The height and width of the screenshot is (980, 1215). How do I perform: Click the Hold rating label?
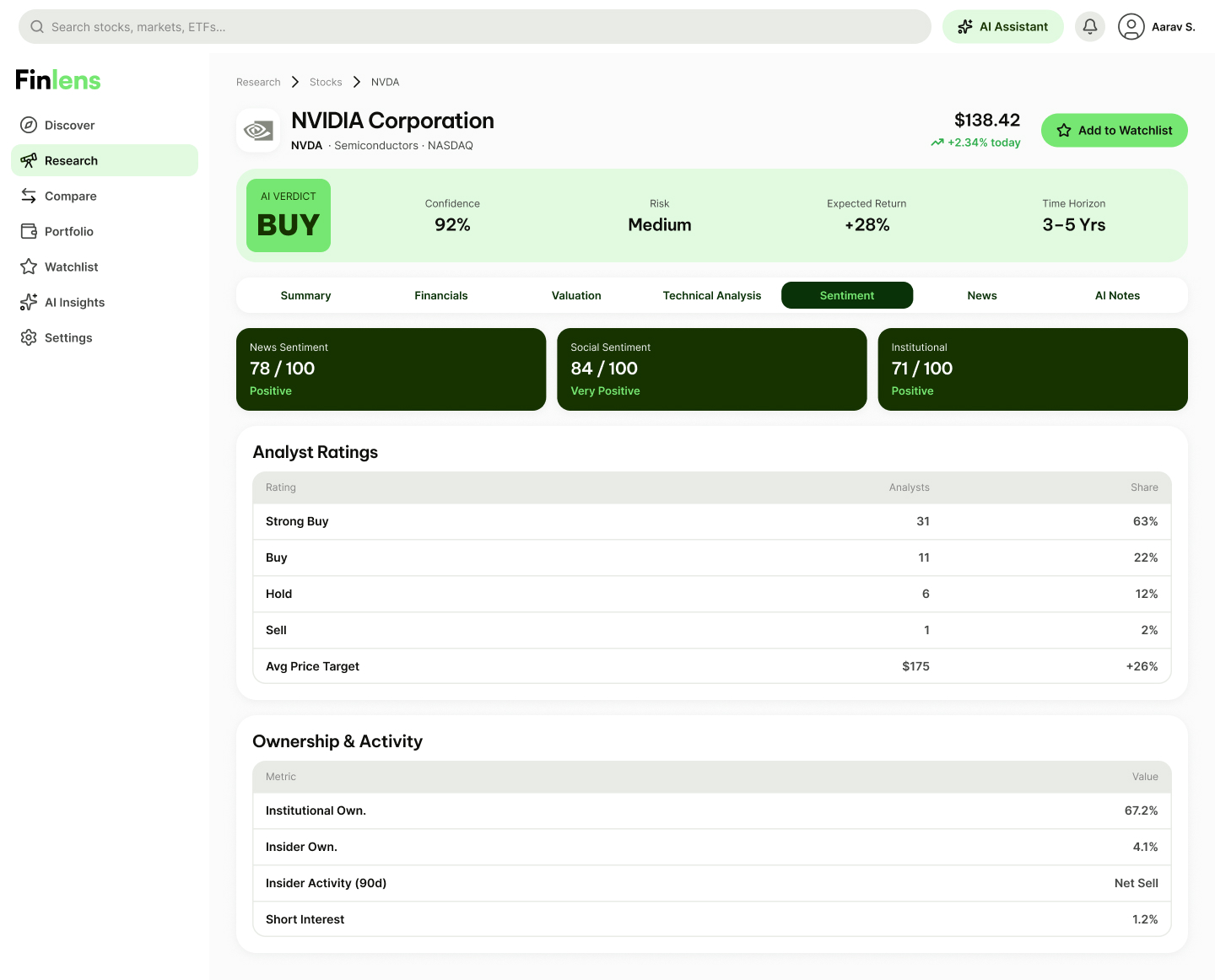[278, 594]
